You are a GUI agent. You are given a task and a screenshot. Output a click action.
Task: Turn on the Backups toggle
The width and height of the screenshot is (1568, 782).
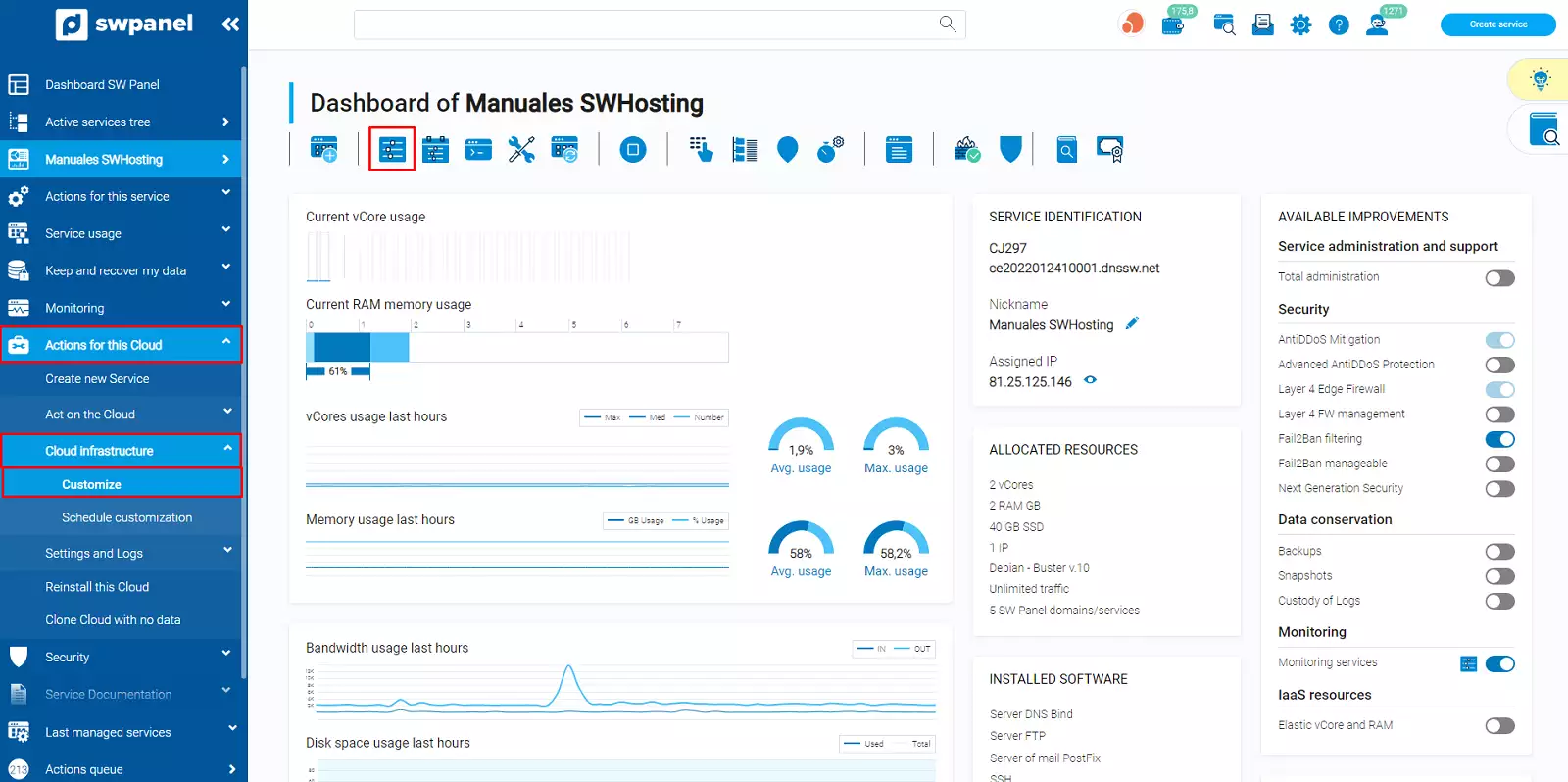(x=1498, y=552)
